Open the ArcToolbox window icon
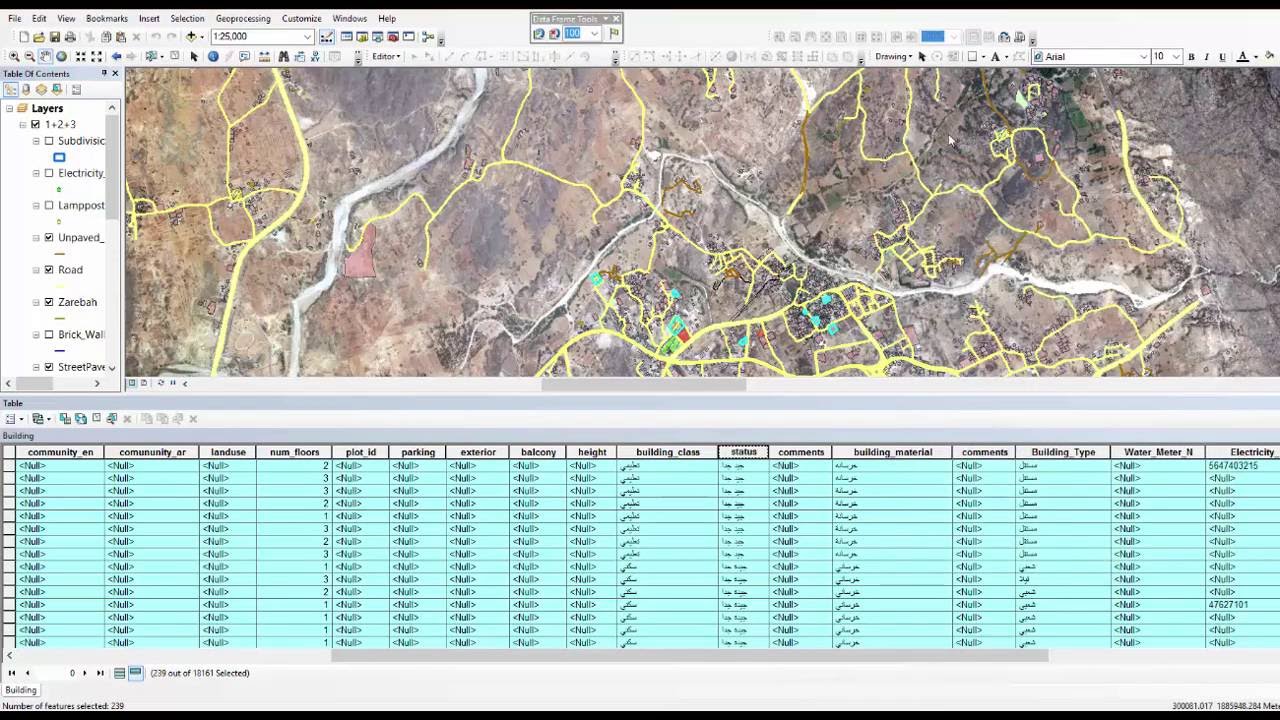1280x720 pixels. (x=393, y=37)
